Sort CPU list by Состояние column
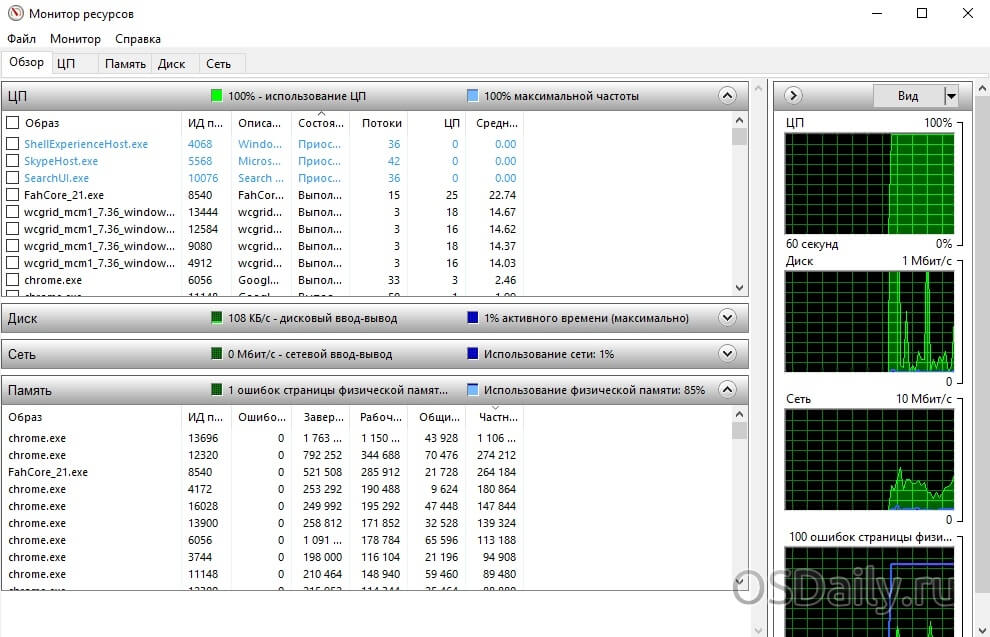Viewport: 990px width, 637px height. (321, 123)
